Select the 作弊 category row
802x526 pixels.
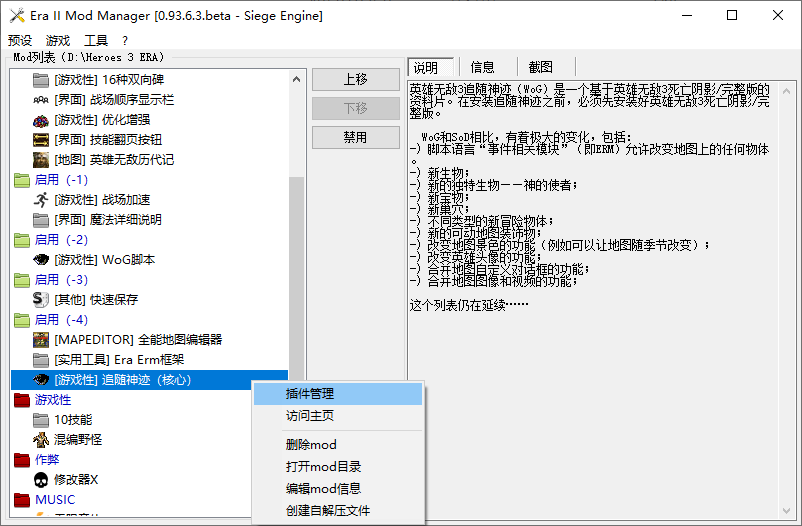click(47, 459)
